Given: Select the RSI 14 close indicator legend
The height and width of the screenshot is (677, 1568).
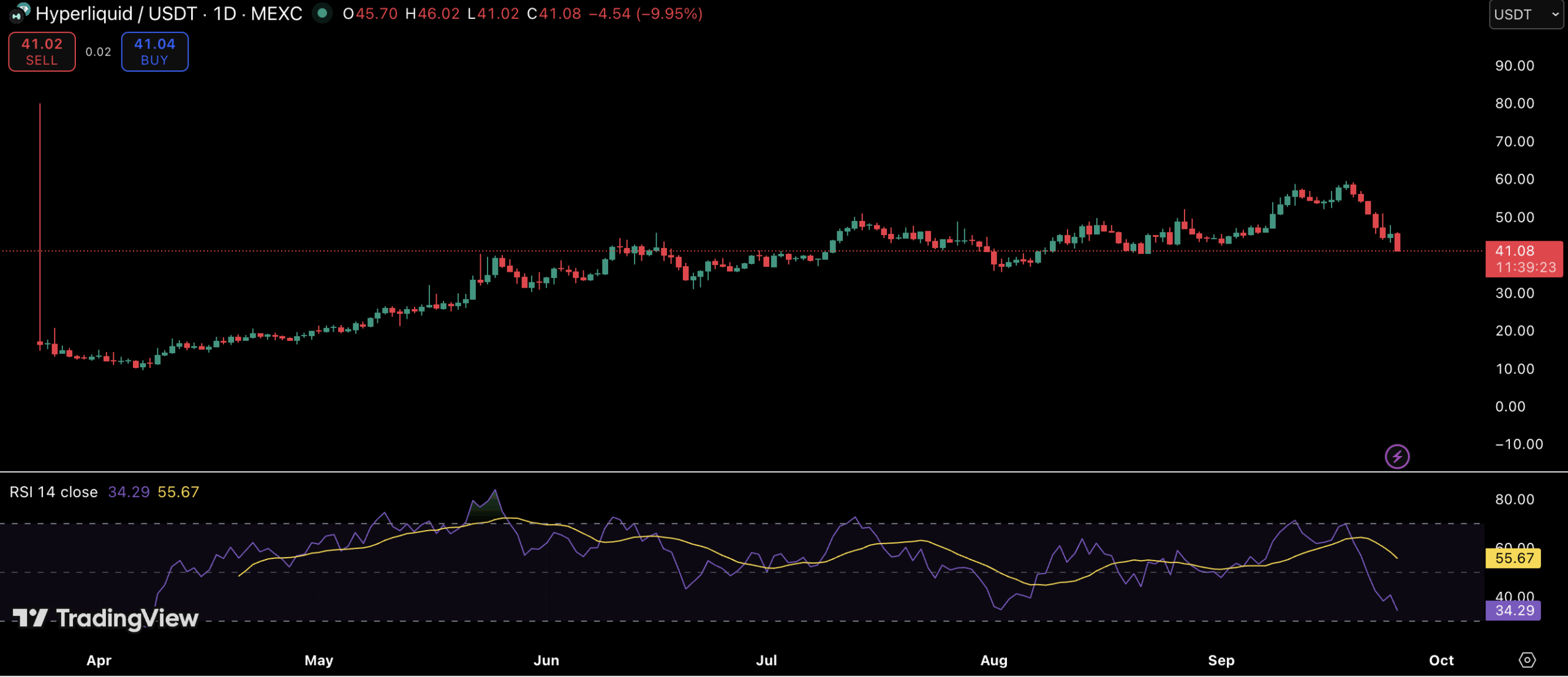Looking at the screenshot, I should 54,492.
